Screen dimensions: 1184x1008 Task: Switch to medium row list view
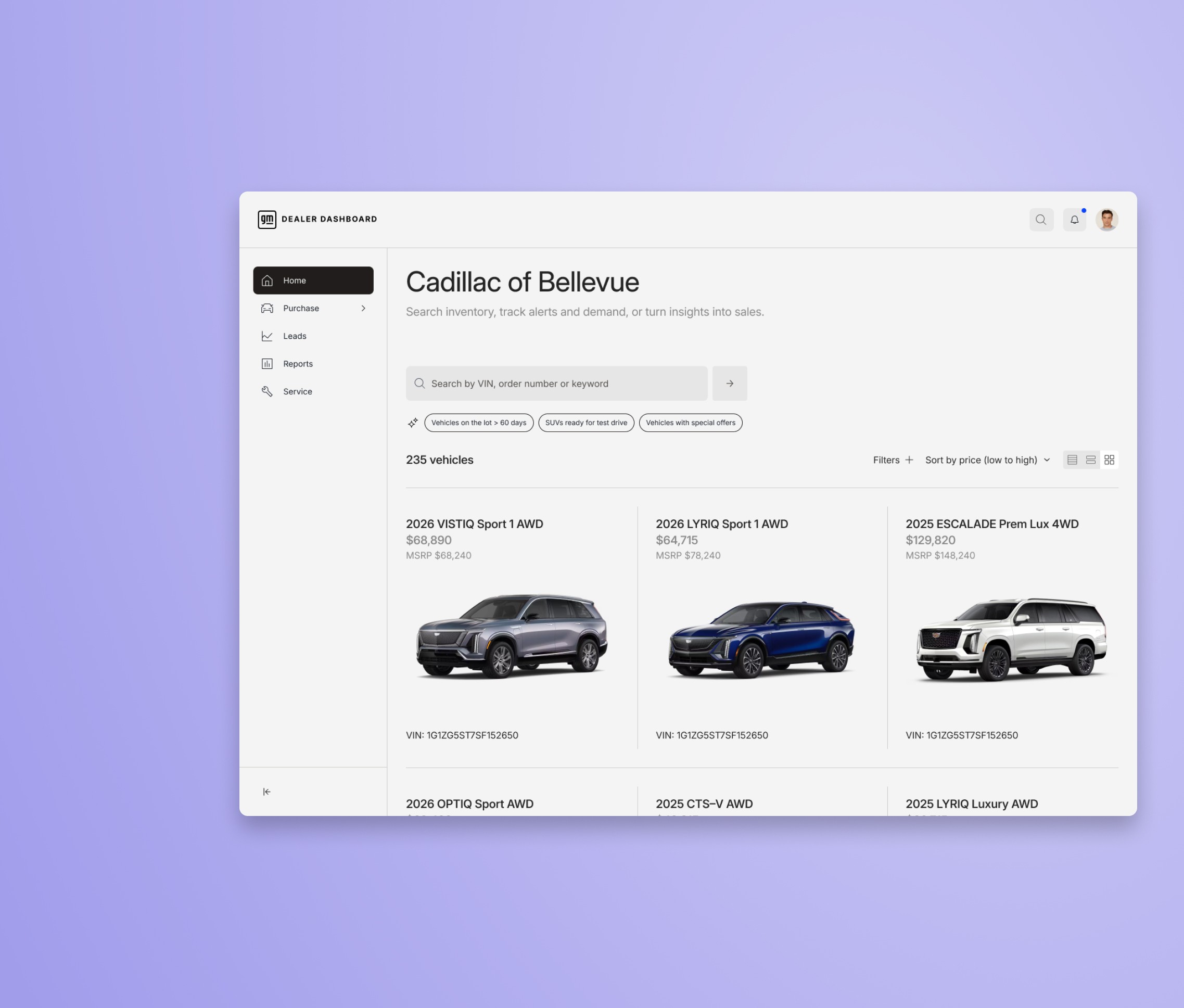point(1090,460)
